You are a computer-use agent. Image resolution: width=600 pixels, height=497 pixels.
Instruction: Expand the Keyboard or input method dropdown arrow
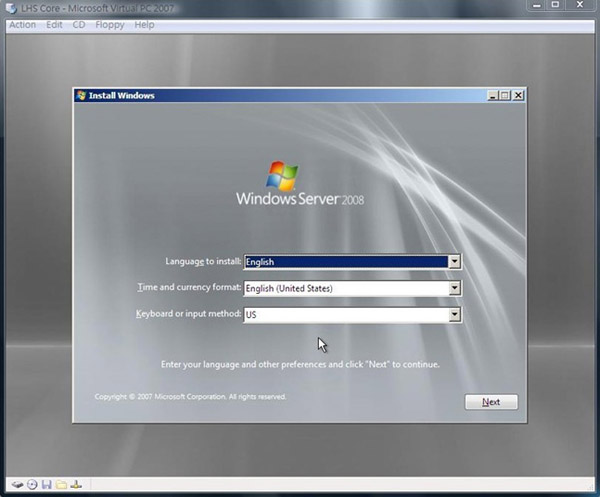click(454, 314)
